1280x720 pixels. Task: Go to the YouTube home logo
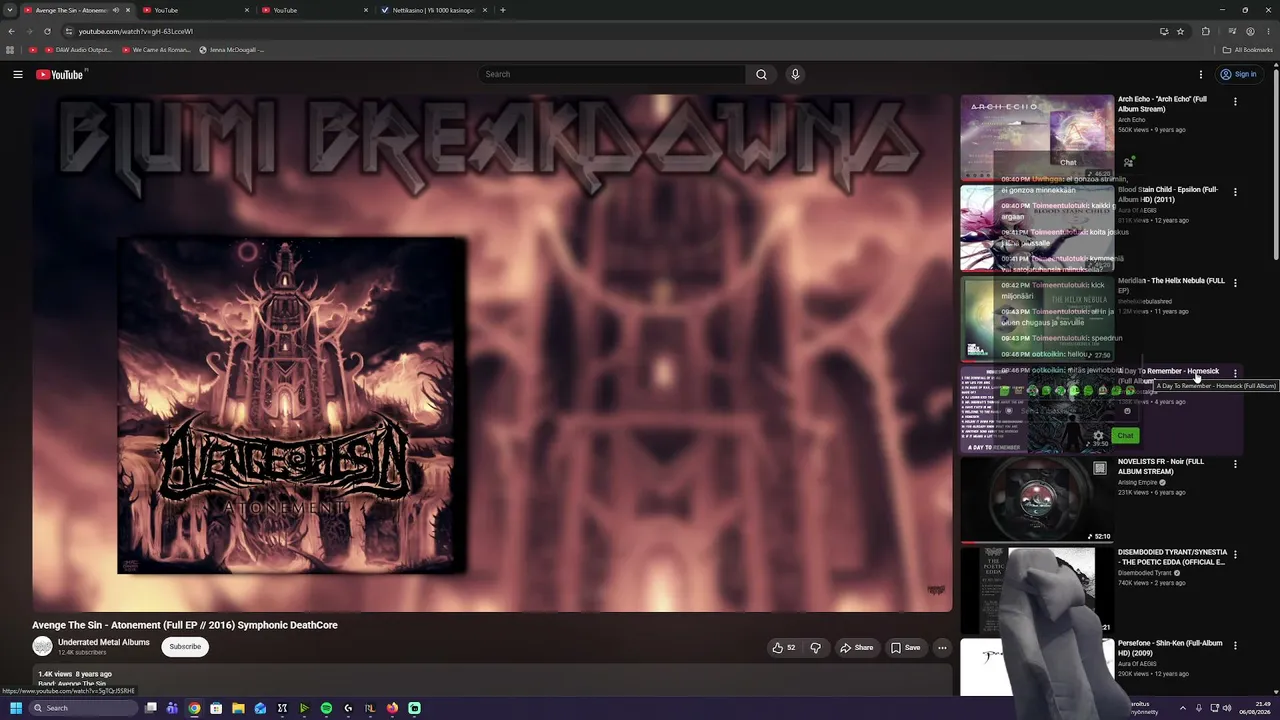click(60, 74)
